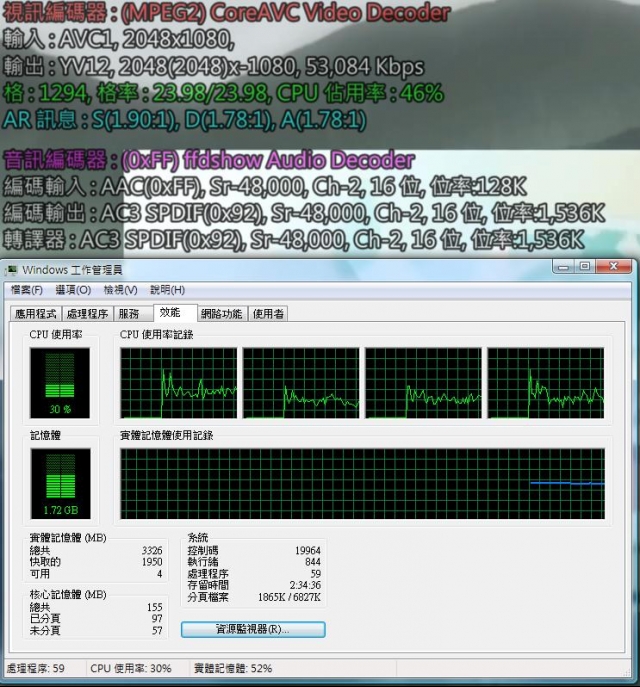Click the third CPU core history graph

click(423, 383)
